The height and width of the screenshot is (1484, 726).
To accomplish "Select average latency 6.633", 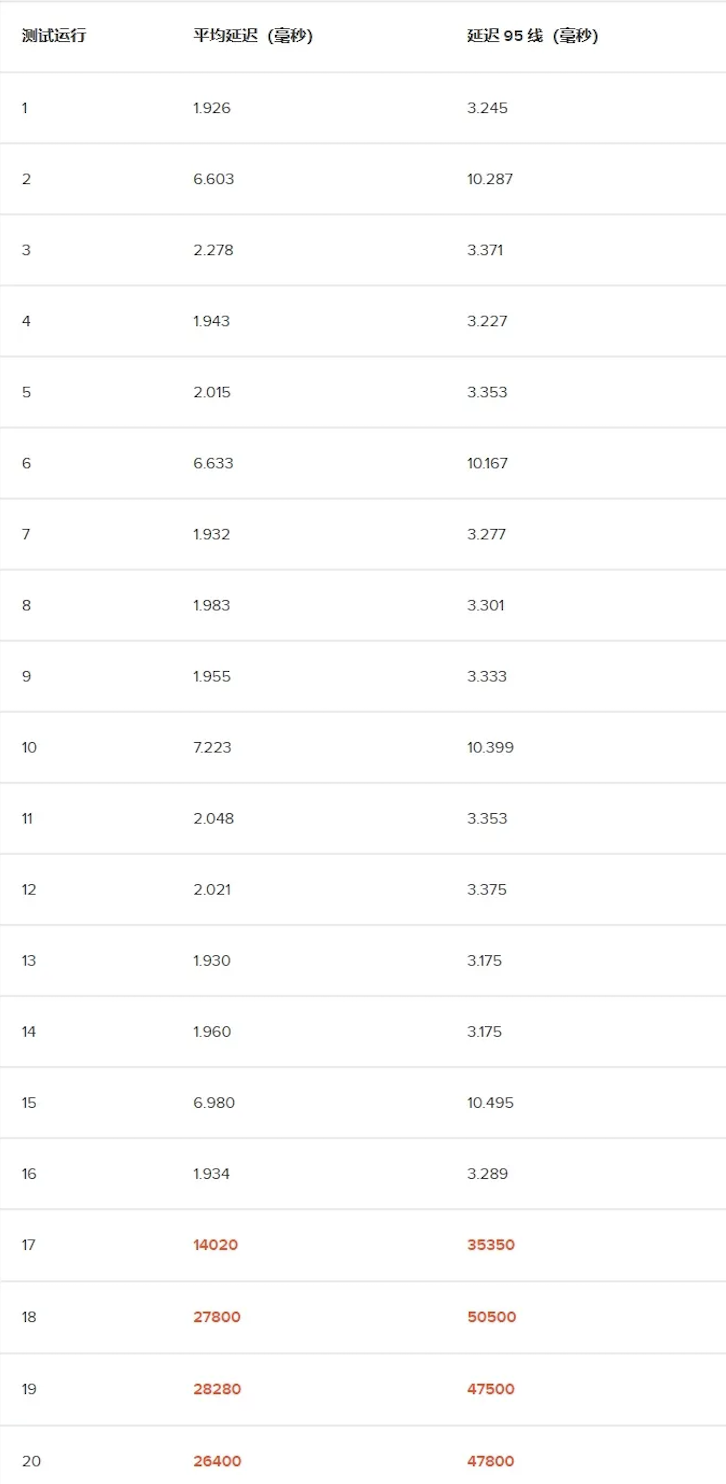I will point(213,463).
